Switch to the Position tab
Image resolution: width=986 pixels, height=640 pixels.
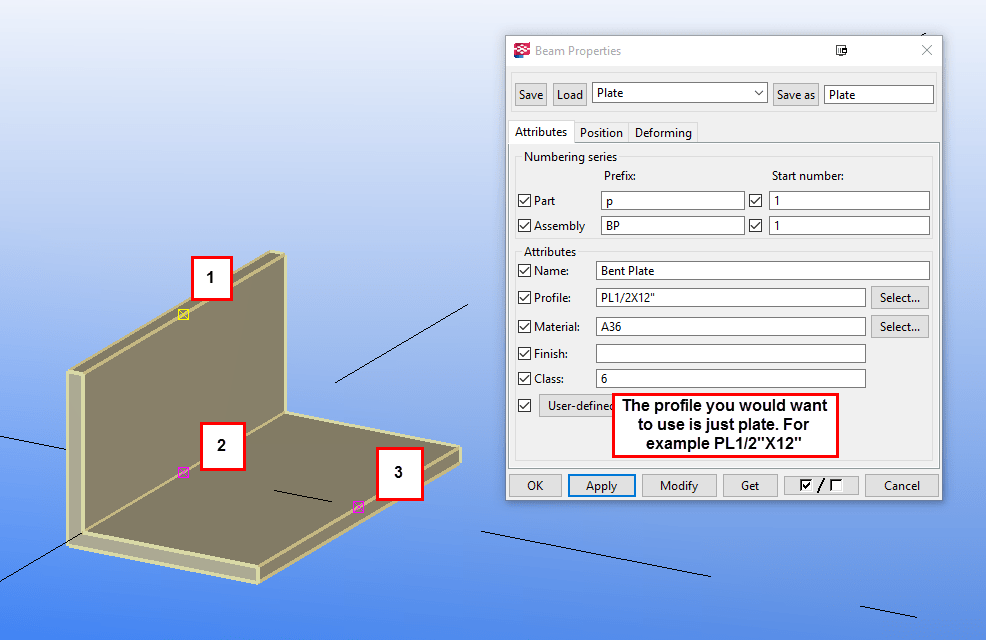600,131
